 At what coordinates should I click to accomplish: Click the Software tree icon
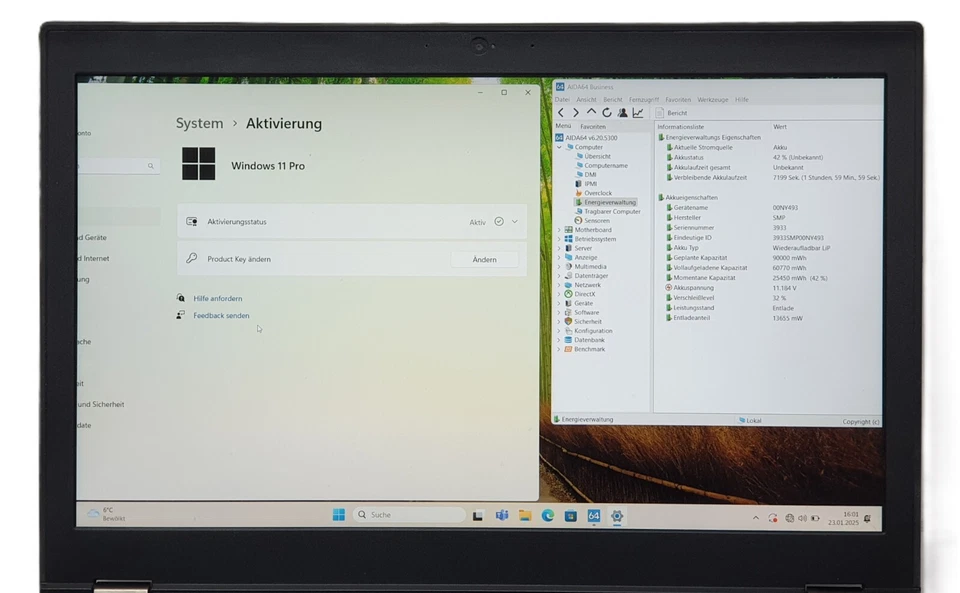(568, 313)
